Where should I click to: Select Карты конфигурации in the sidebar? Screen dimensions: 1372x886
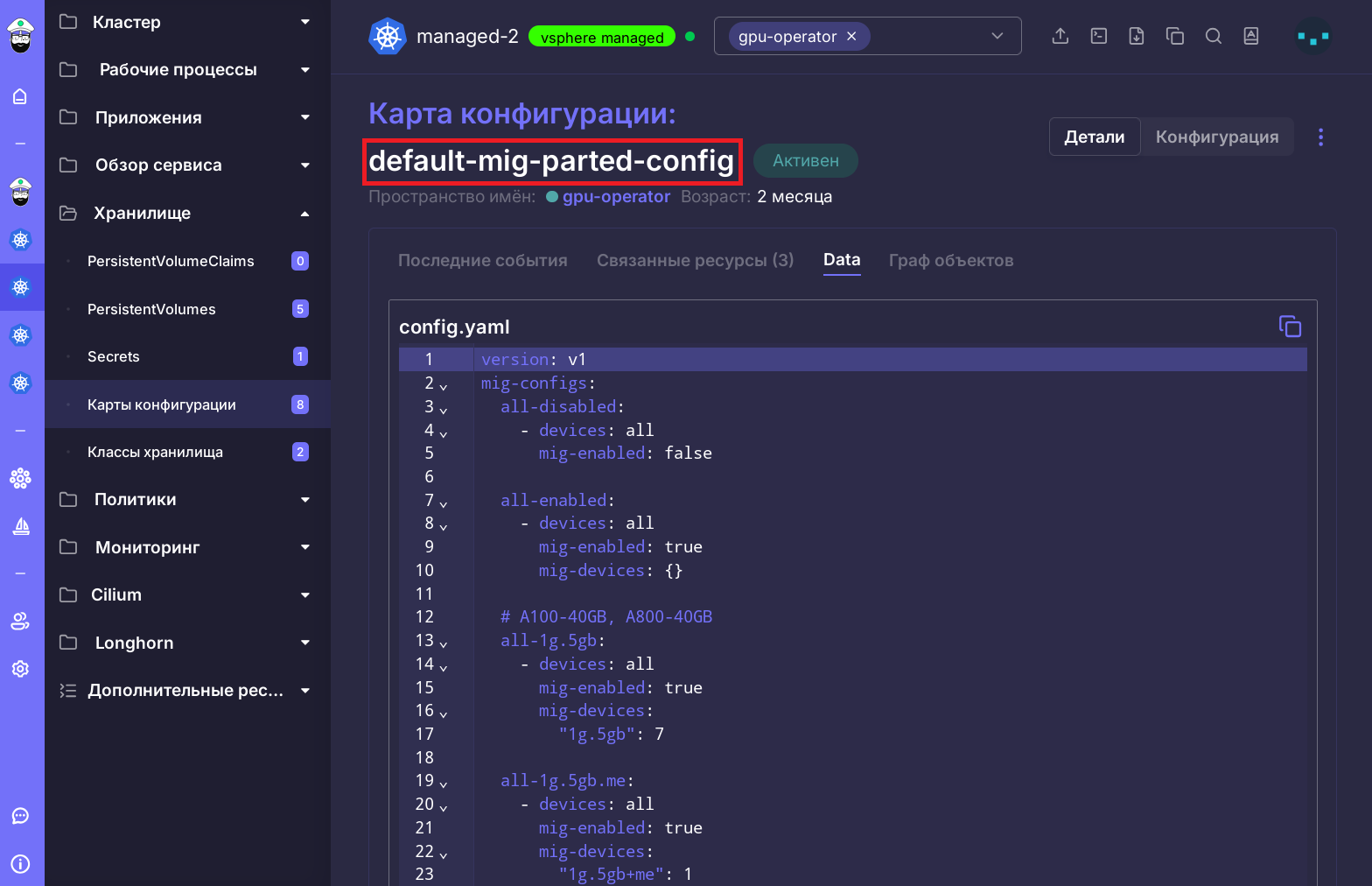tap(187, 404)
